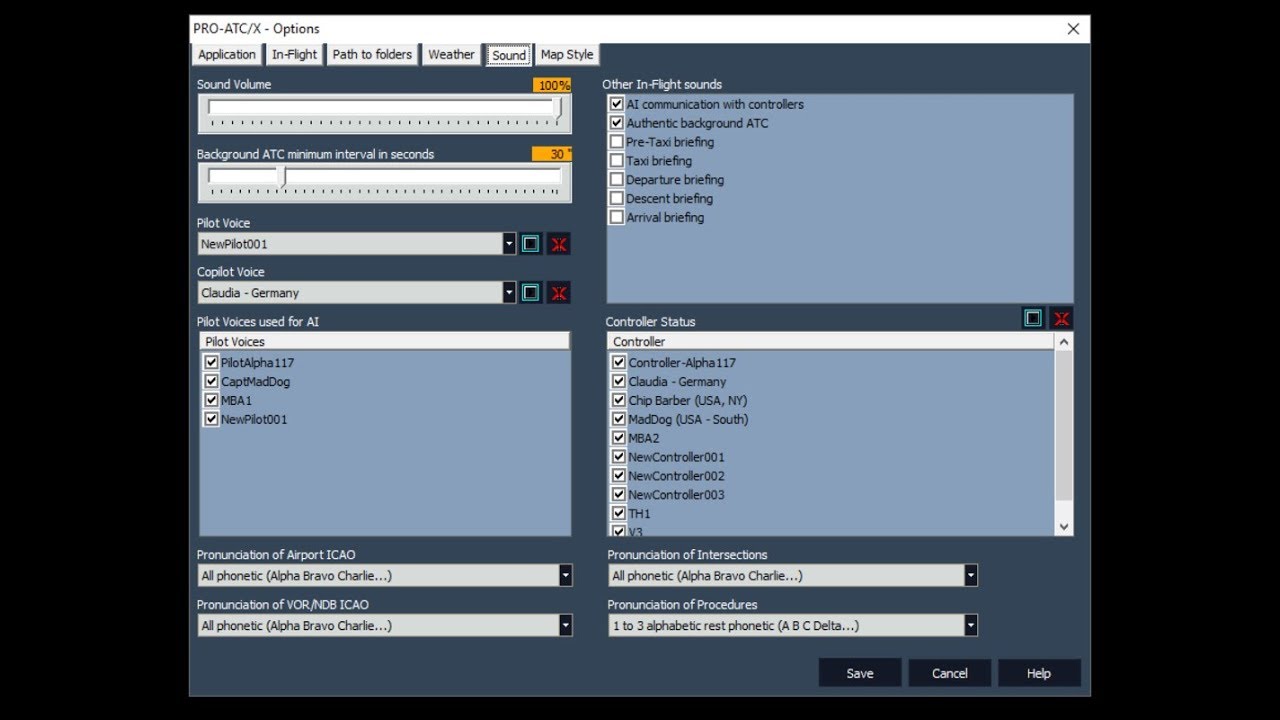Open the Copilot Voice dropdown
Screen dimensions: 1280x720
click(x=509, y=293)
